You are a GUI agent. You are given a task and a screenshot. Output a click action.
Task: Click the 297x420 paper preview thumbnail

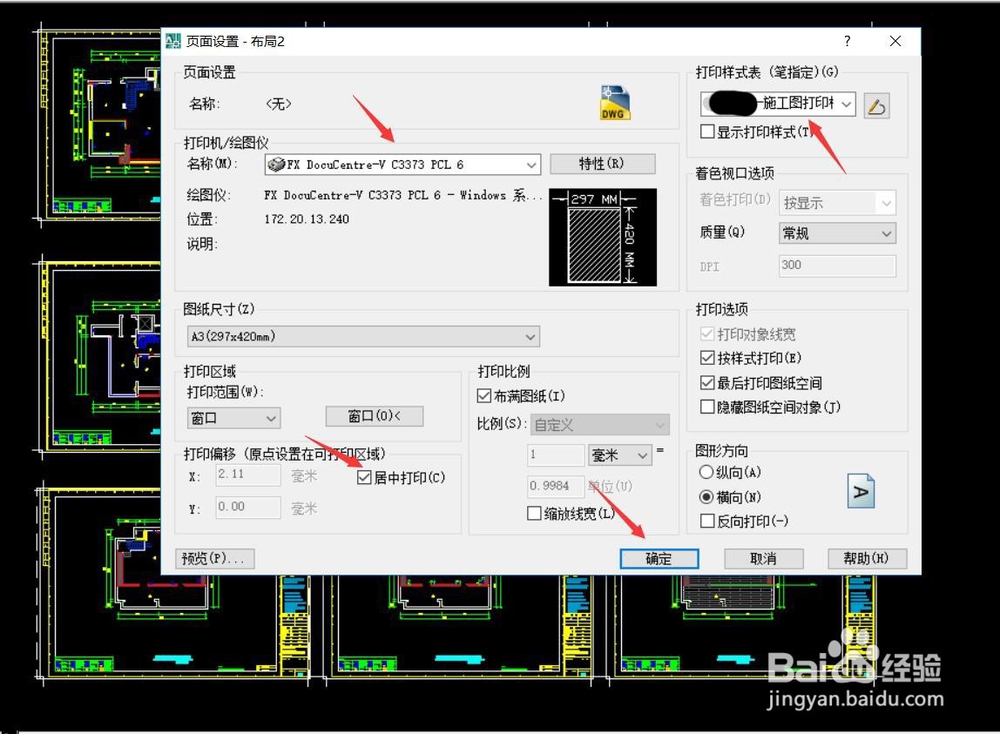point(602,237)
